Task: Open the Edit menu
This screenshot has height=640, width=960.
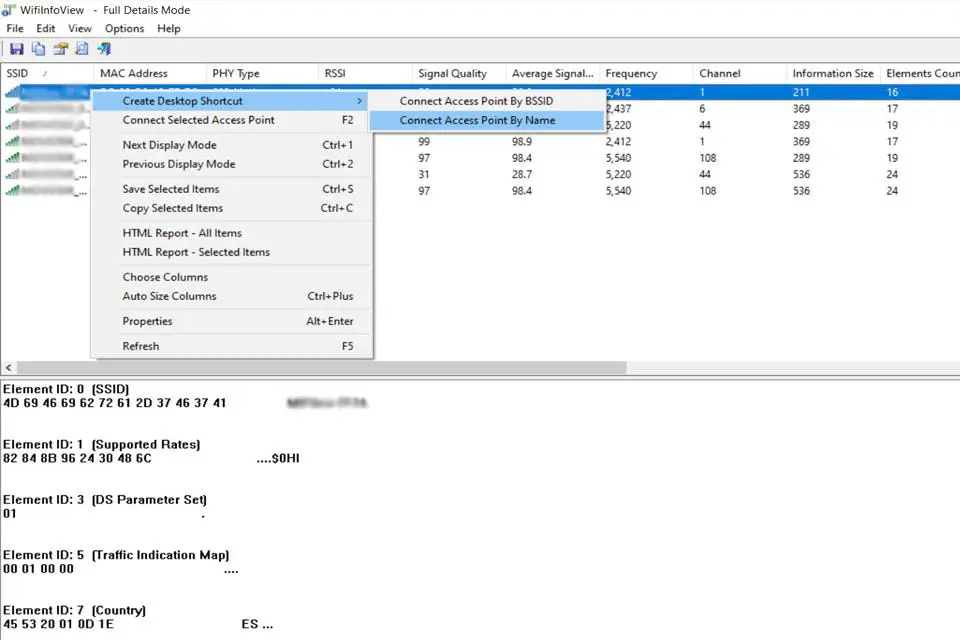Action: [x=45, y=28]
